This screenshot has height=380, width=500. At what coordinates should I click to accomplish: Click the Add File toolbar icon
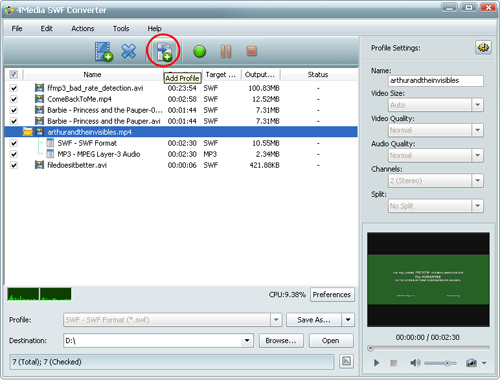104,52
